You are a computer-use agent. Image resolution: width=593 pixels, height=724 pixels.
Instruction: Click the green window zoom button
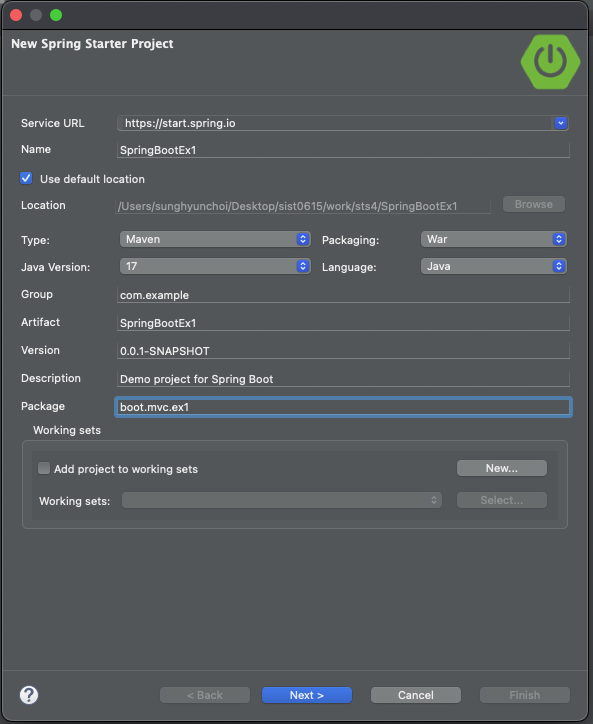[x=56, y=15]
